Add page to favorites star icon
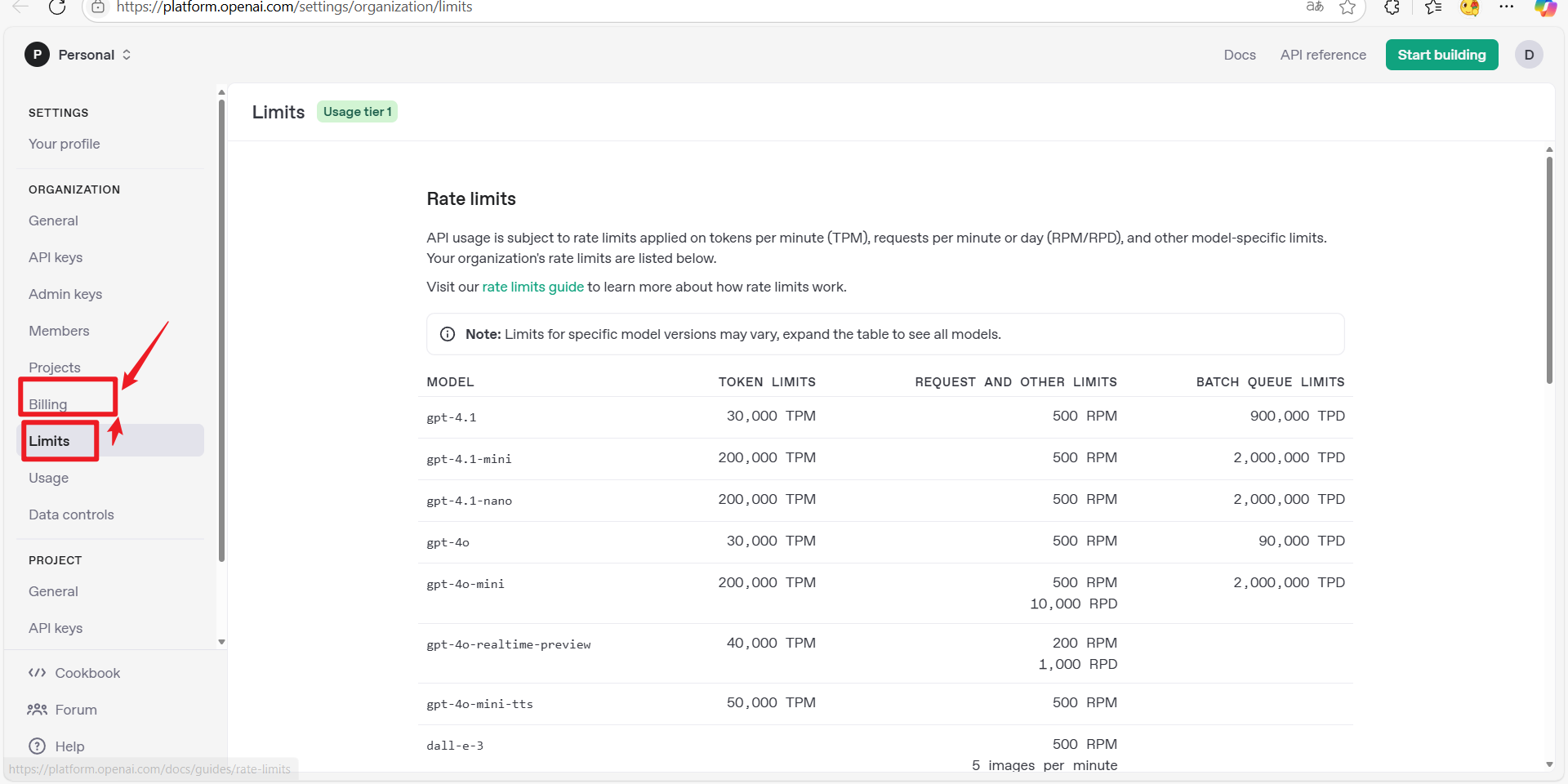Screen dimensions: 1568x784 1347,7
